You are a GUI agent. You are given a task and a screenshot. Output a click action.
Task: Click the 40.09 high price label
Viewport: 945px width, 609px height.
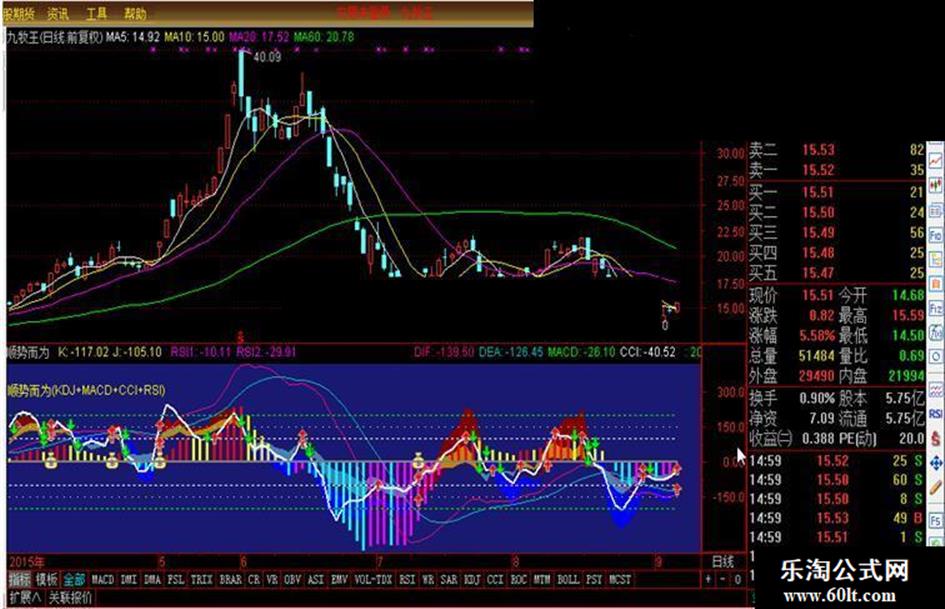coord(267,57)
